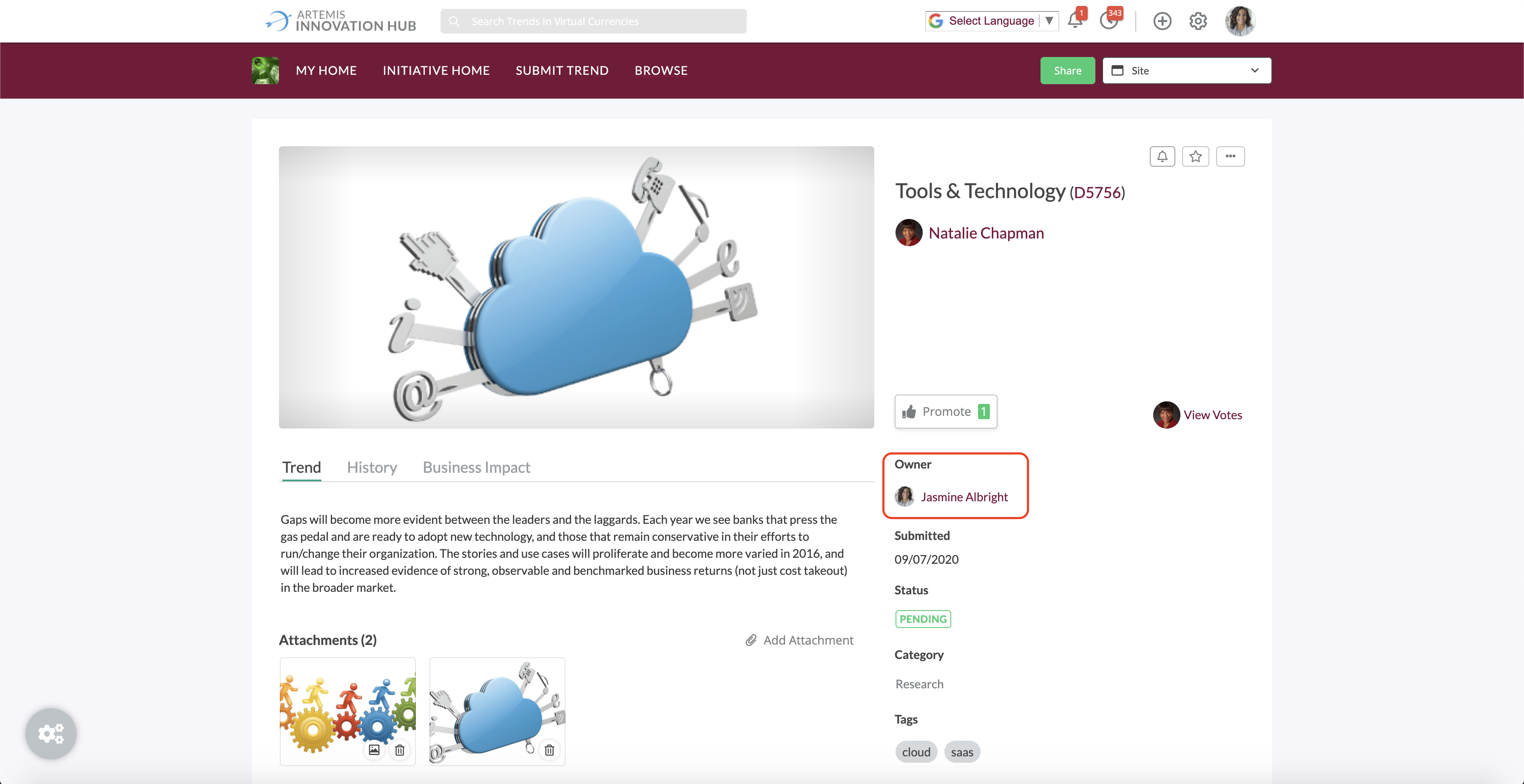Click the green Share button

click(x=1067, y=71)
